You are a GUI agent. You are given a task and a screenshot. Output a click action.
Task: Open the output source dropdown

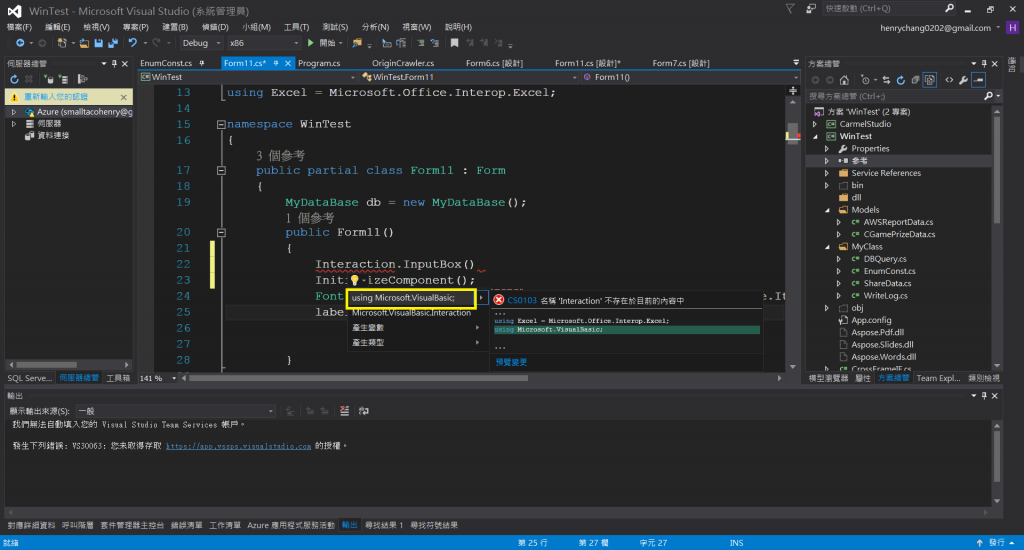176,411
